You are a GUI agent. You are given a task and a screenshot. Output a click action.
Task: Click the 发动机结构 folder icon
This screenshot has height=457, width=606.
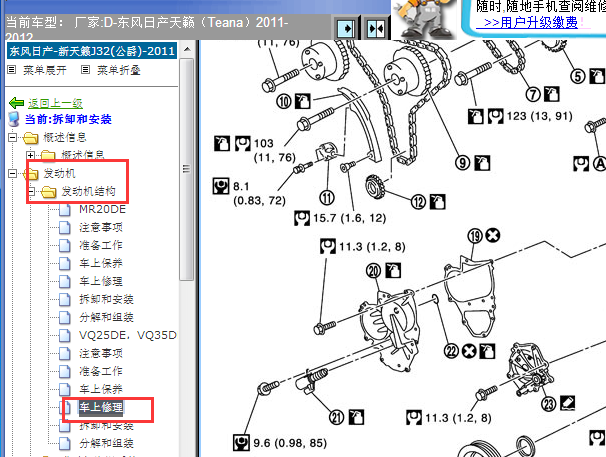(48, 191)
